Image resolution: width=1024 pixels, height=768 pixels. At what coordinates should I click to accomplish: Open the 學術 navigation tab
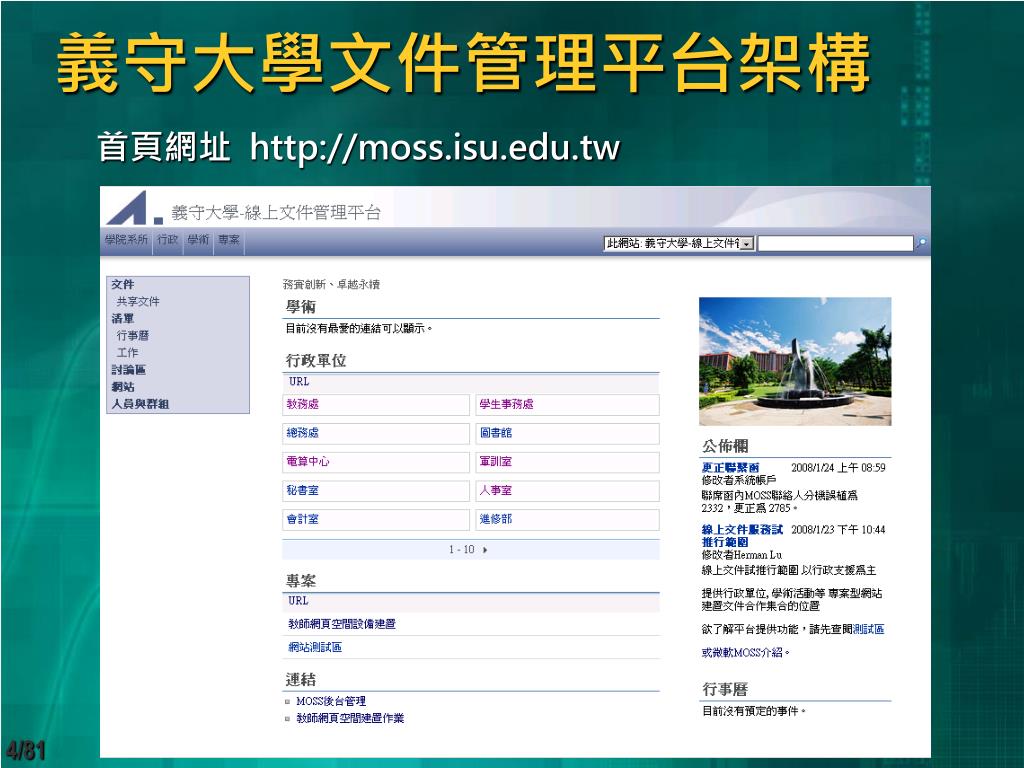(x=199, y=240)
